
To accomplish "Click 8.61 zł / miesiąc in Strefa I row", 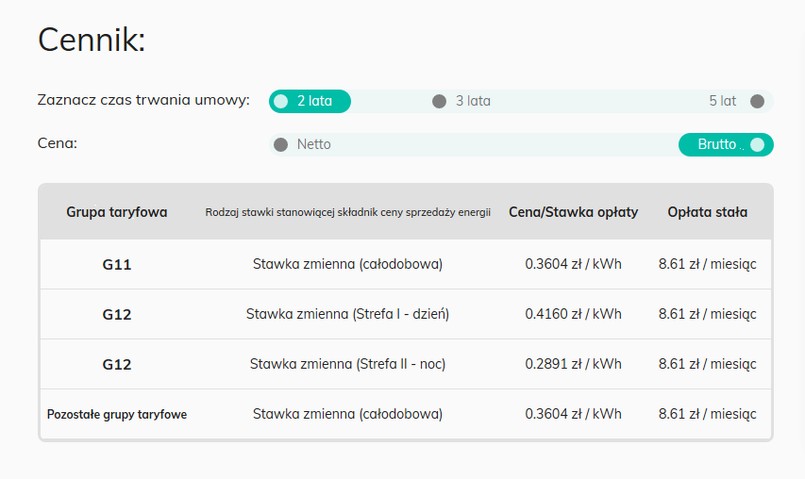I will coord(707,314).
